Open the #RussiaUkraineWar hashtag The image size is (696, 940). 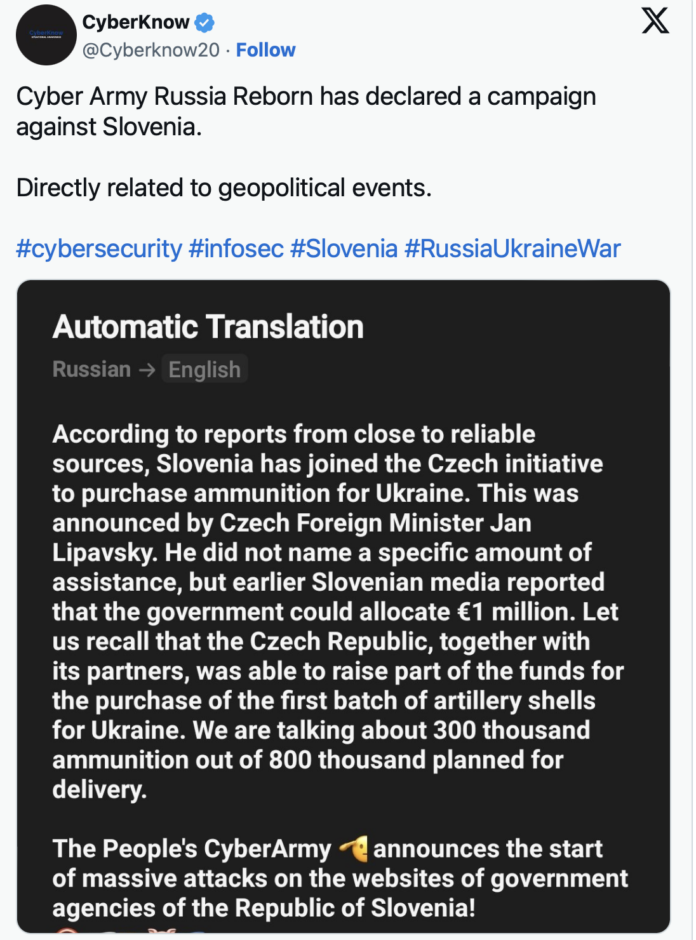coord(513,248)
